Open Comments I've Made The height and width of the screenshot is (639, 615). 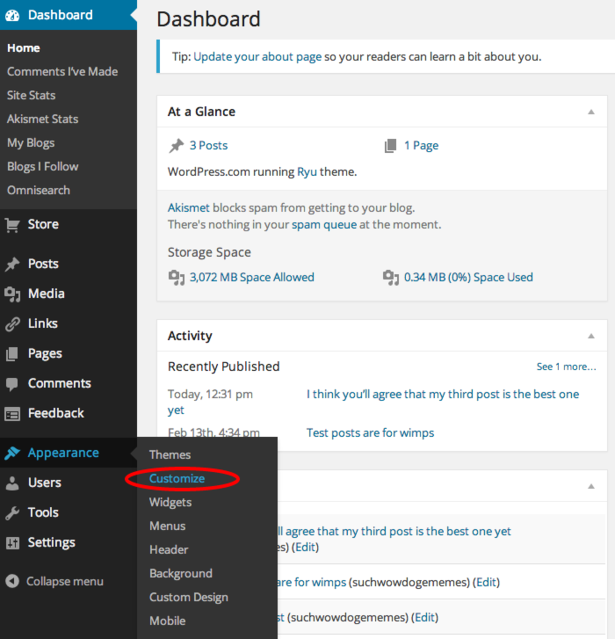(x=62, y=72)
